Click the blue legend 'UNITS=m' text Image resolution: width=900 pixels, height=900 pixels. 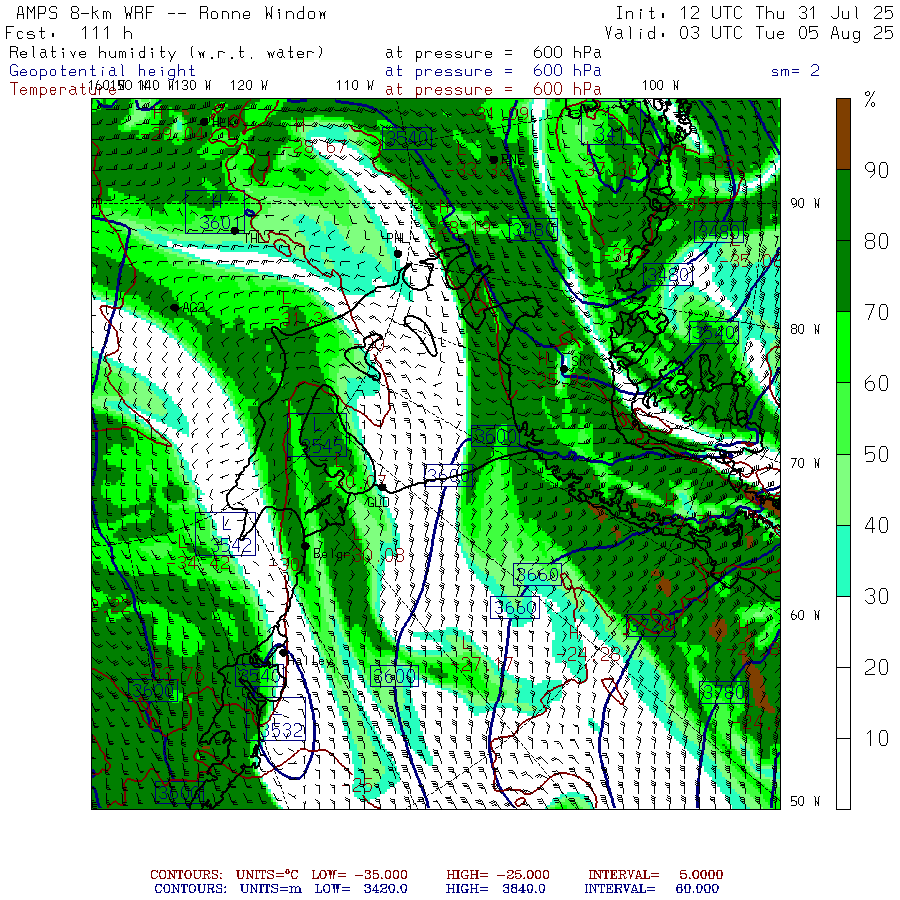(270, 889)
